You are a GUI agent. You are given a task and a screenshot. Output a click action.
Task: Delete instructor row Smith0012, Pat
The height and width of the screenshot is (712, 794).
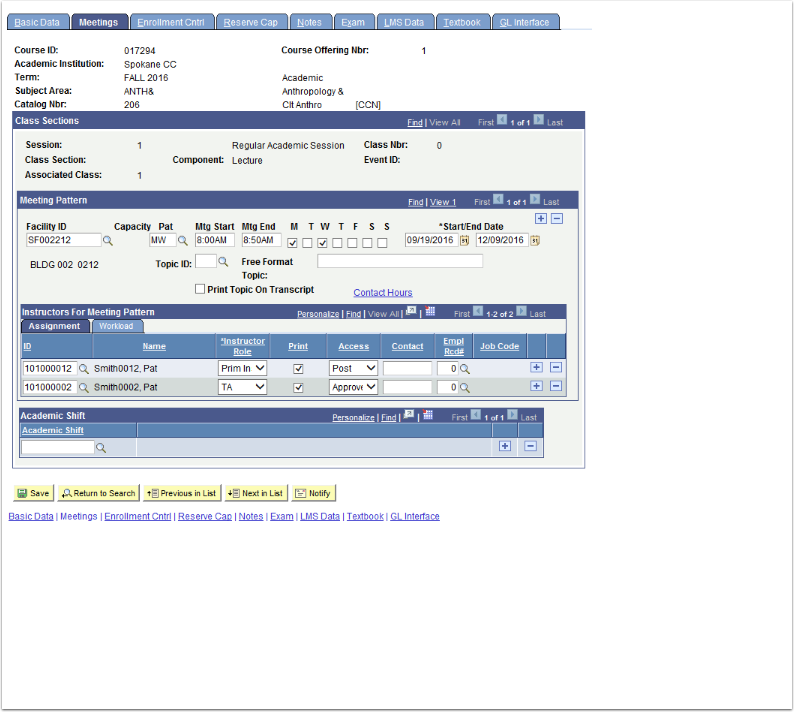coord(556,367)
